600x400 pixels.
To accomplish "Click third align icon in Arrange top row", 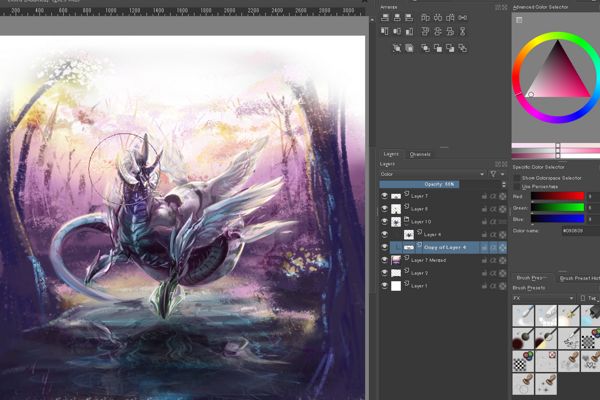I will click(x=409, y=18).
